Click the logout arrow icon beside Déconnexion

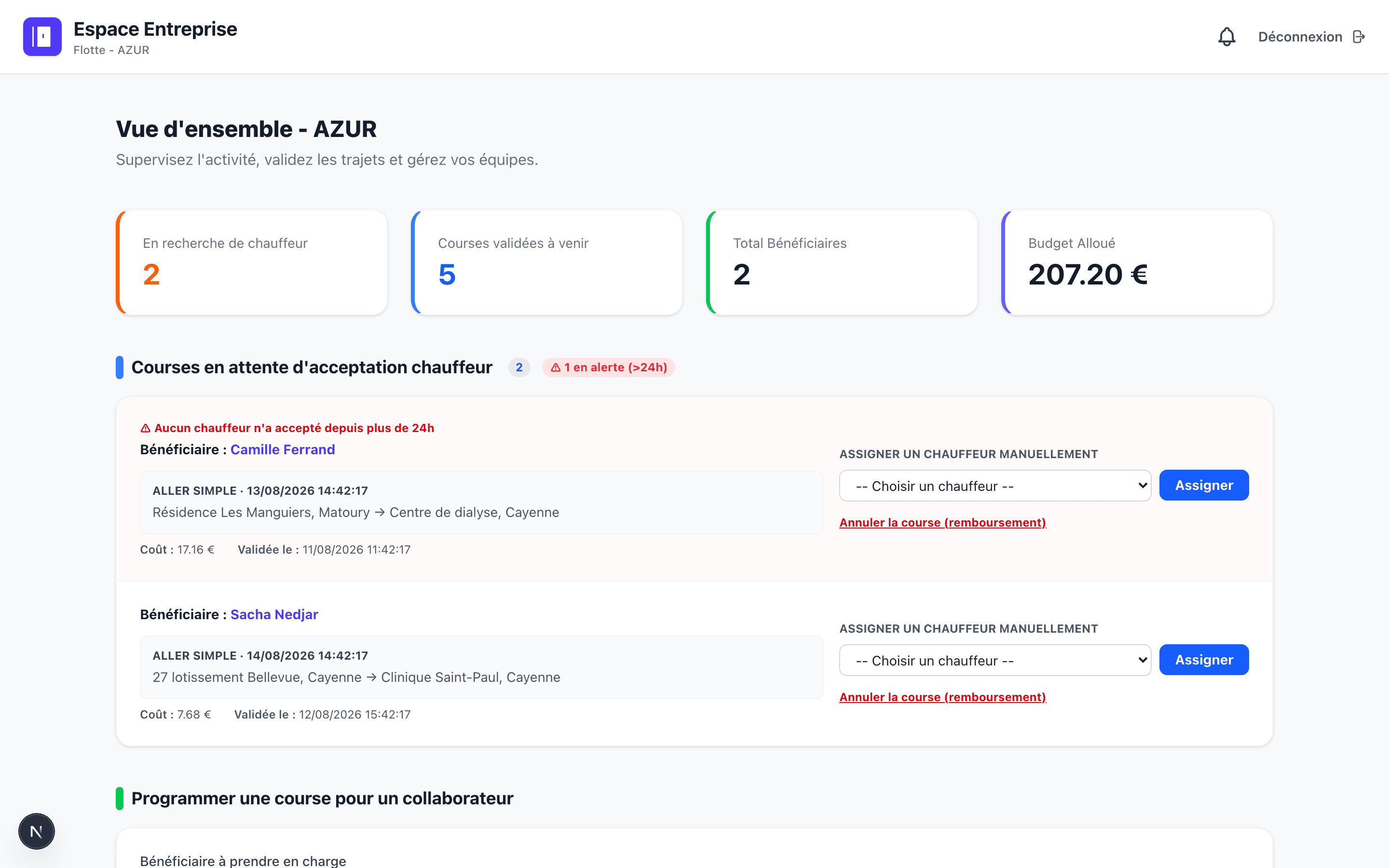tap(1359, 37)
